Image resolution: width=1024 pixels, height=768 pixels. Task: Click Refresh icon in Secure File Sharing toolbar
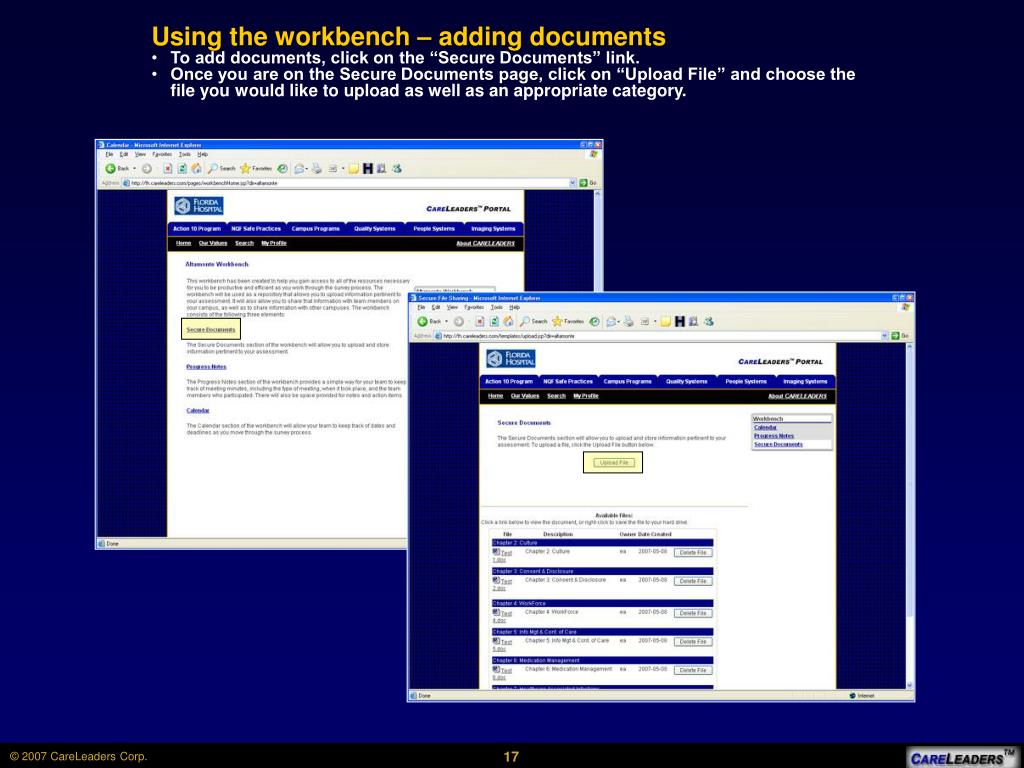tap(494, 321)
